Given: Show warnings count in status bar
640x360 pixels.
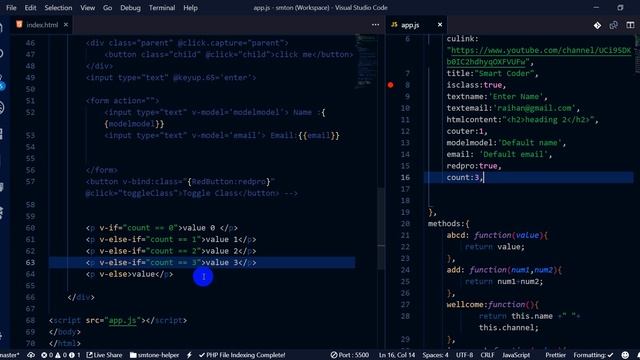Looking at the screenshot, I should coord(61,355).
